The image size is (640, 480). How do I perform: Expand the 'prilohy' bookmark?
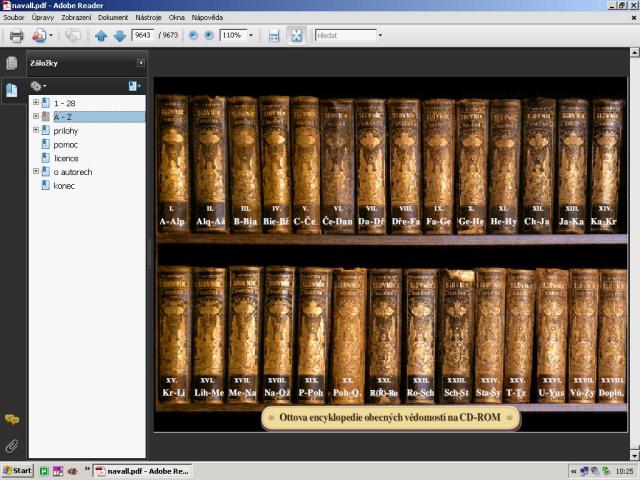point(36,130)
